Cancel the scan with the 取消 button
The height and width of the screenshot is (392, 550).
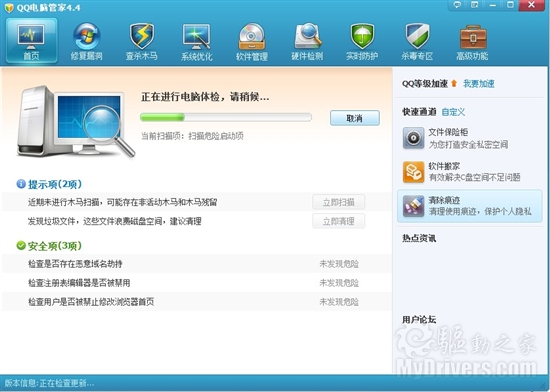355,118
